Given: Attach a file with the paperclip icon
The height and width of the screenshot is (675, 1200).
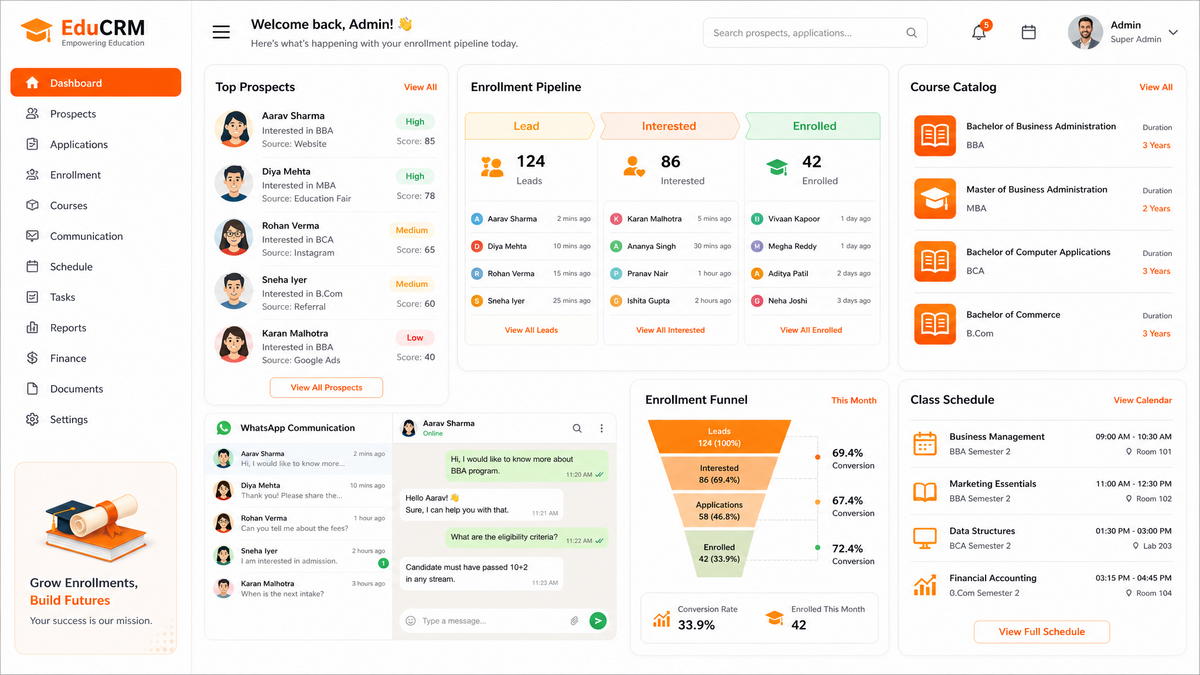Looking at the screenshot, I should pos(574,621).
